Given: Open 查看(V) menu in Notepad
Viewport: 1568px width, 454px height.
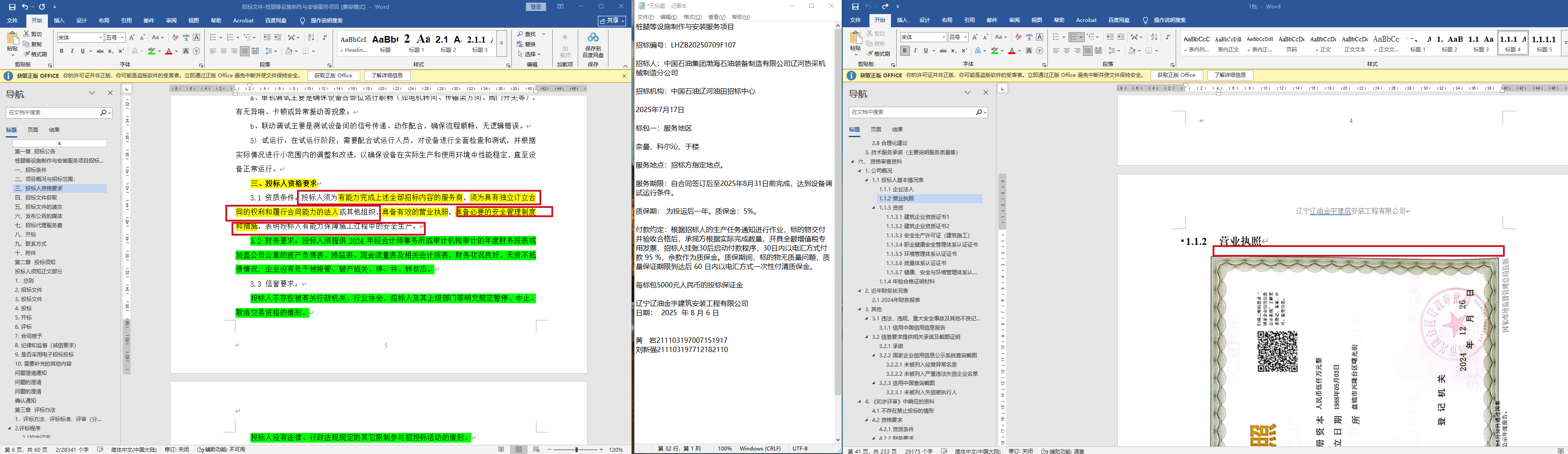Looking at the screenshot, I should click(x=717, y=17).
